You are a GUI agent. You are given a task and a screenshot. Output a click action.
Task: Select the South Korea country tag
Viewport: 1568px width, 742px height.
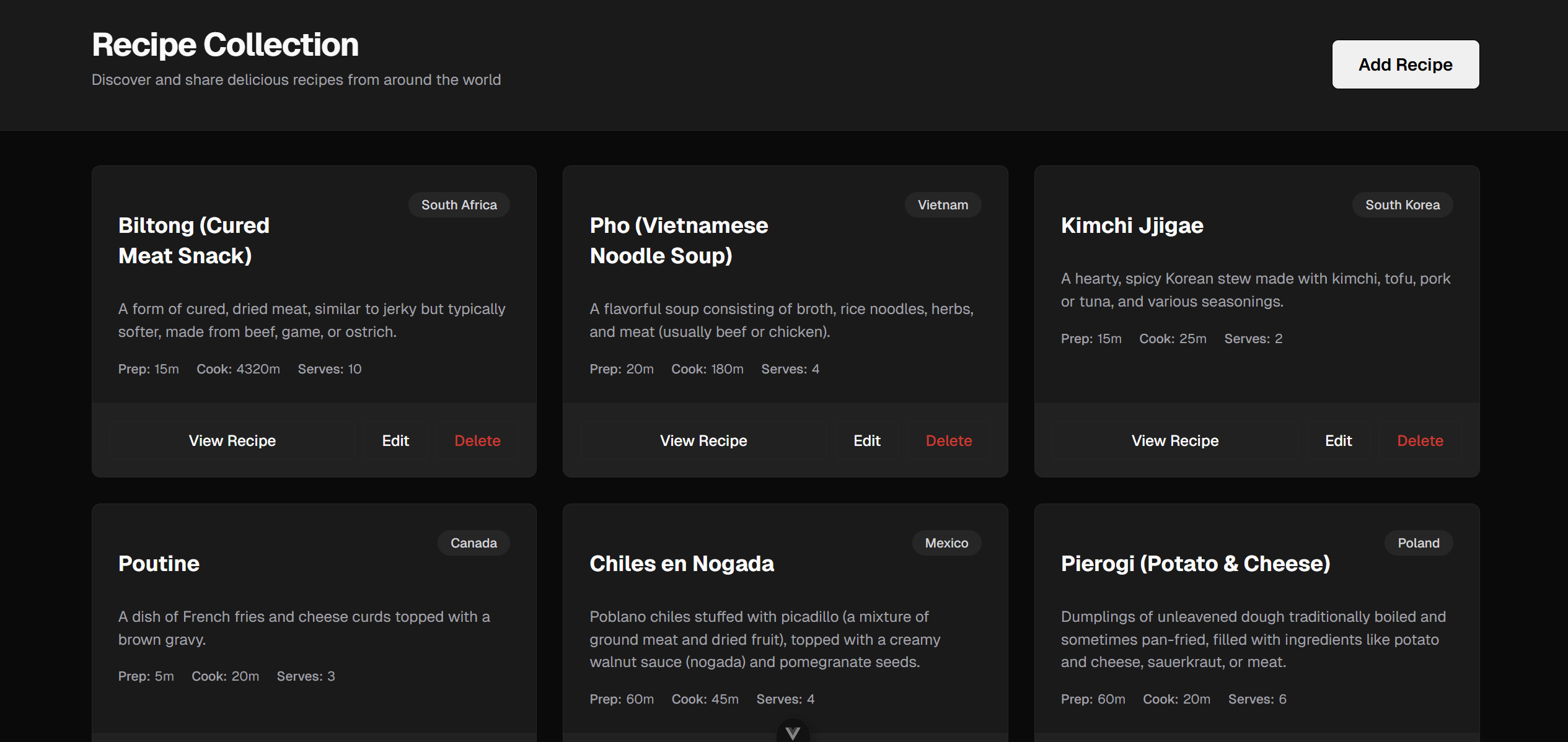click(1403, 205)
